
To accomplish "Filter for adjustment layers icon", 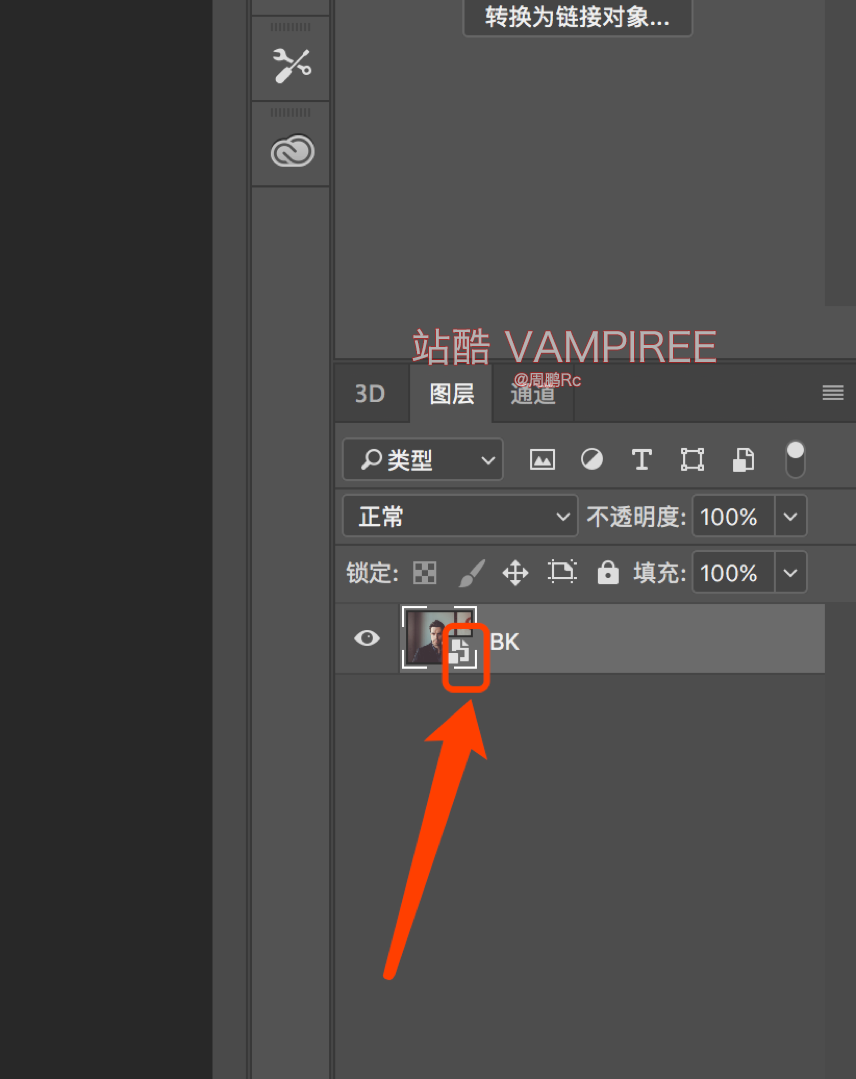I will pyautogui.click(x=592, y=459).
